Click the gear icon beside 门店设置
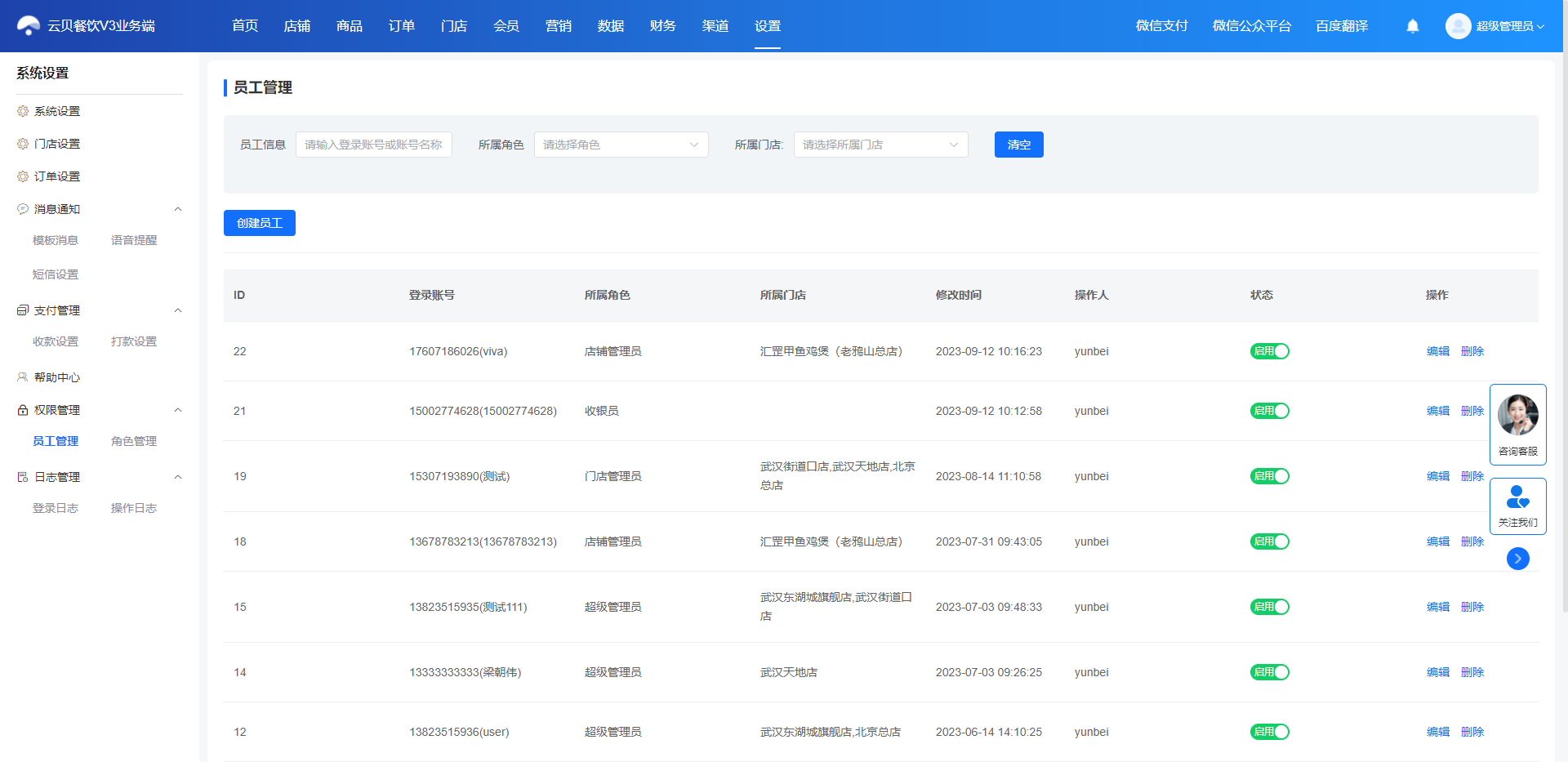This screenshot has width=1568, height=762. tap(23, 144)
